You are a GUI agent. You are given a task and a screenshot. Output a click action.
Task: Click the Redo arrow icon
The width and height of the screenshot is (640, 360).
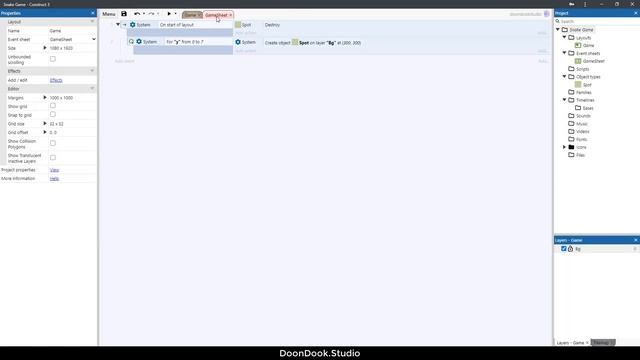151,14
